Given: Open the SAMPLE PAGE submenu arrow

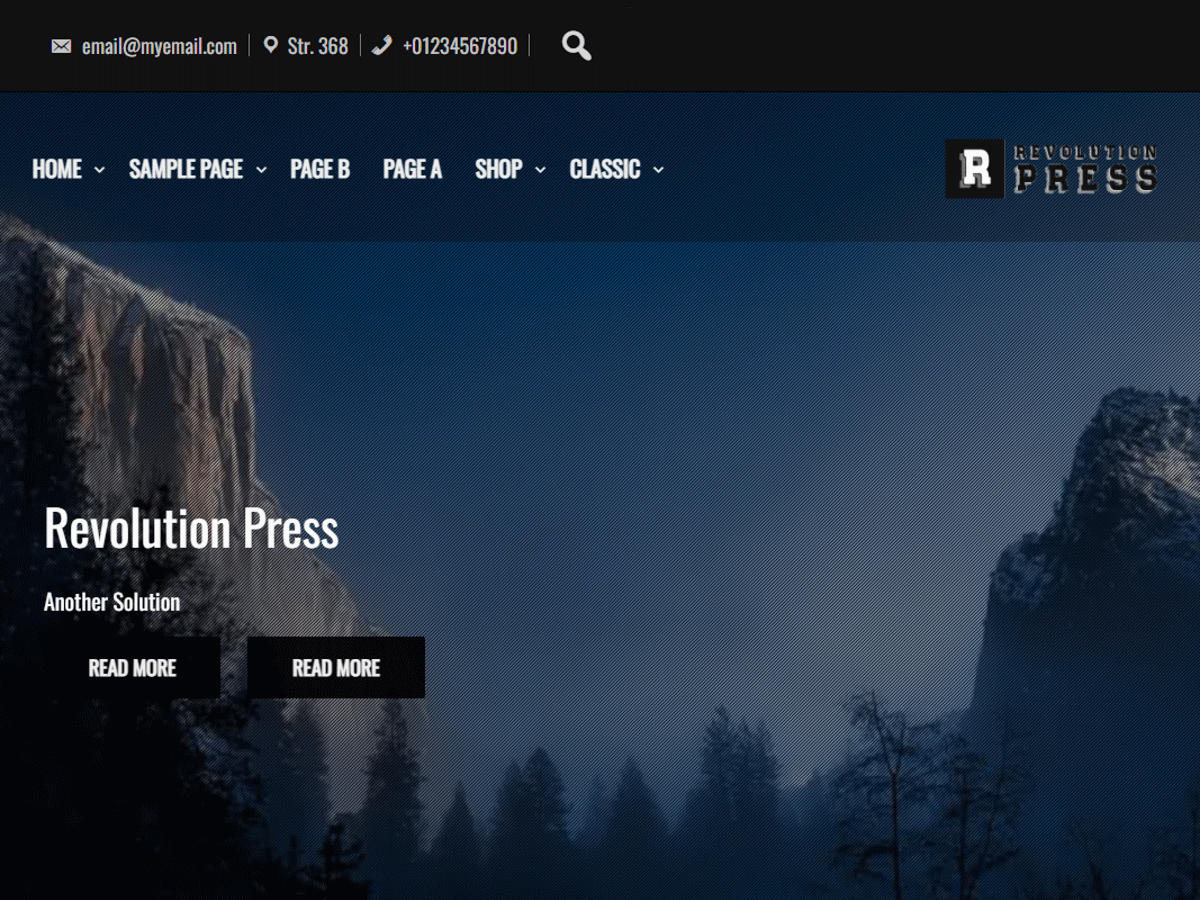Looking at the screenshot, I should [261, 170].
